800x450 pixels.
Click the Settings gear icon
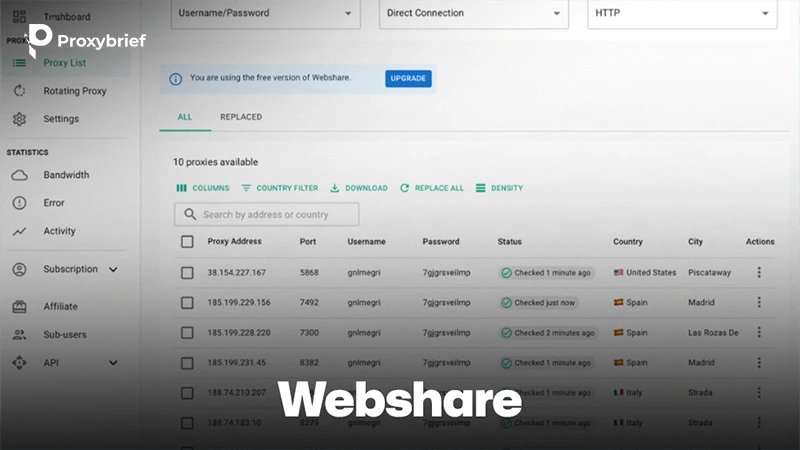click(19, 119)
